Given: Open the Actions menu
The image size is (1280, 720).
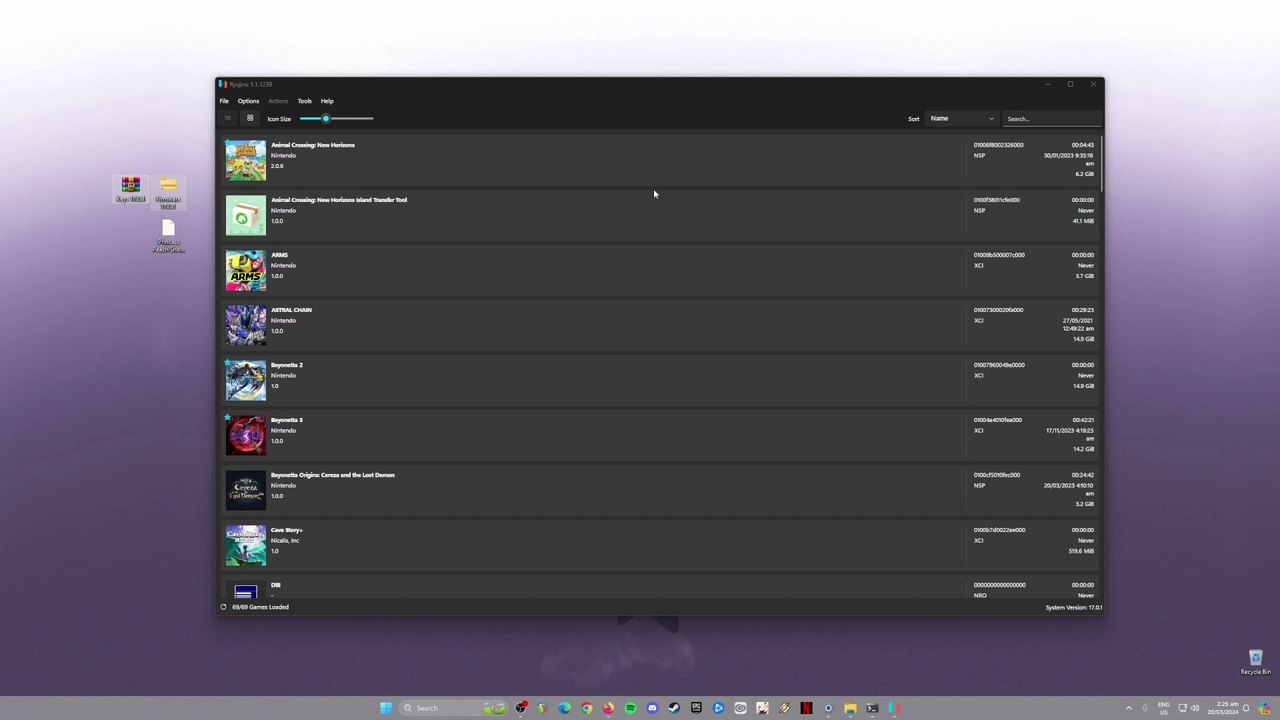Looking at the screenshot, I should (278, 101).
